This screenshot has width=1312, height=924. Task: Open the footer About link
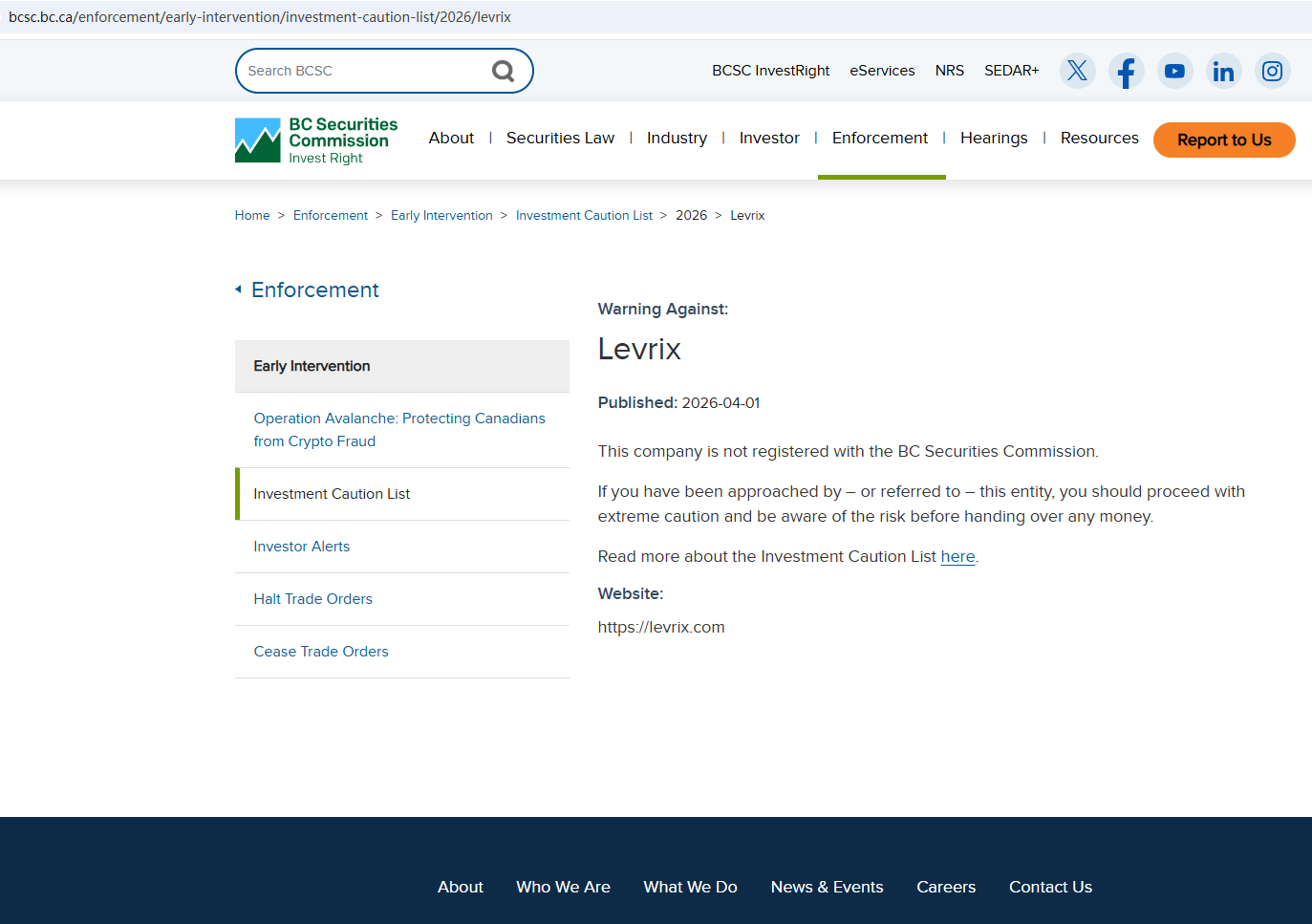[x=461, y=887]
